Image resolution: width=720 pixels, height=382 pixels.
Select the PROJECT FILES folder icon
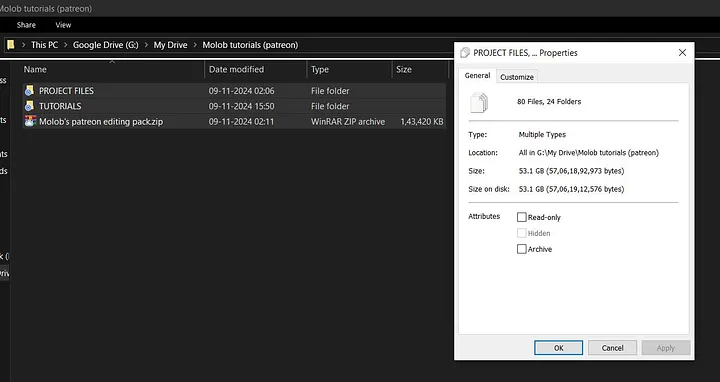click(29, 90)
